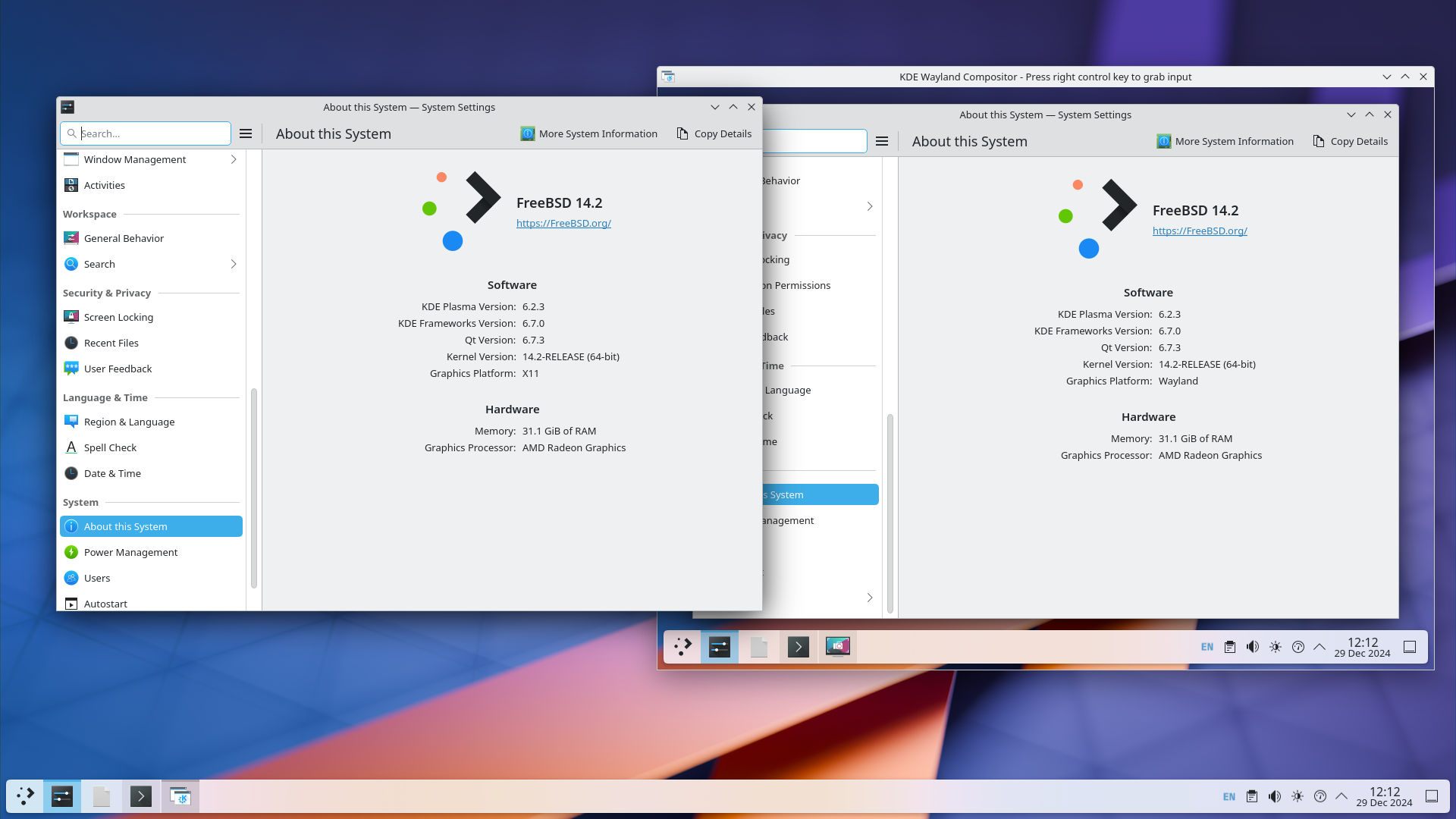Screen dimensions: 1456x819
Task: Open Screen Locking settings
Action: (118, 317)
